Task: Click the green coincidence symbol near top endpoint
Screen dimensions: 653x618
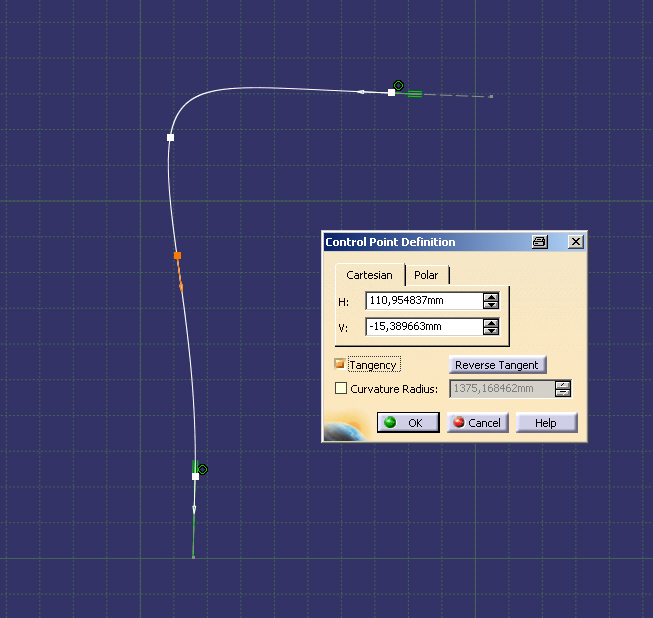Action: pyautogui.click(x=399, y=85)
